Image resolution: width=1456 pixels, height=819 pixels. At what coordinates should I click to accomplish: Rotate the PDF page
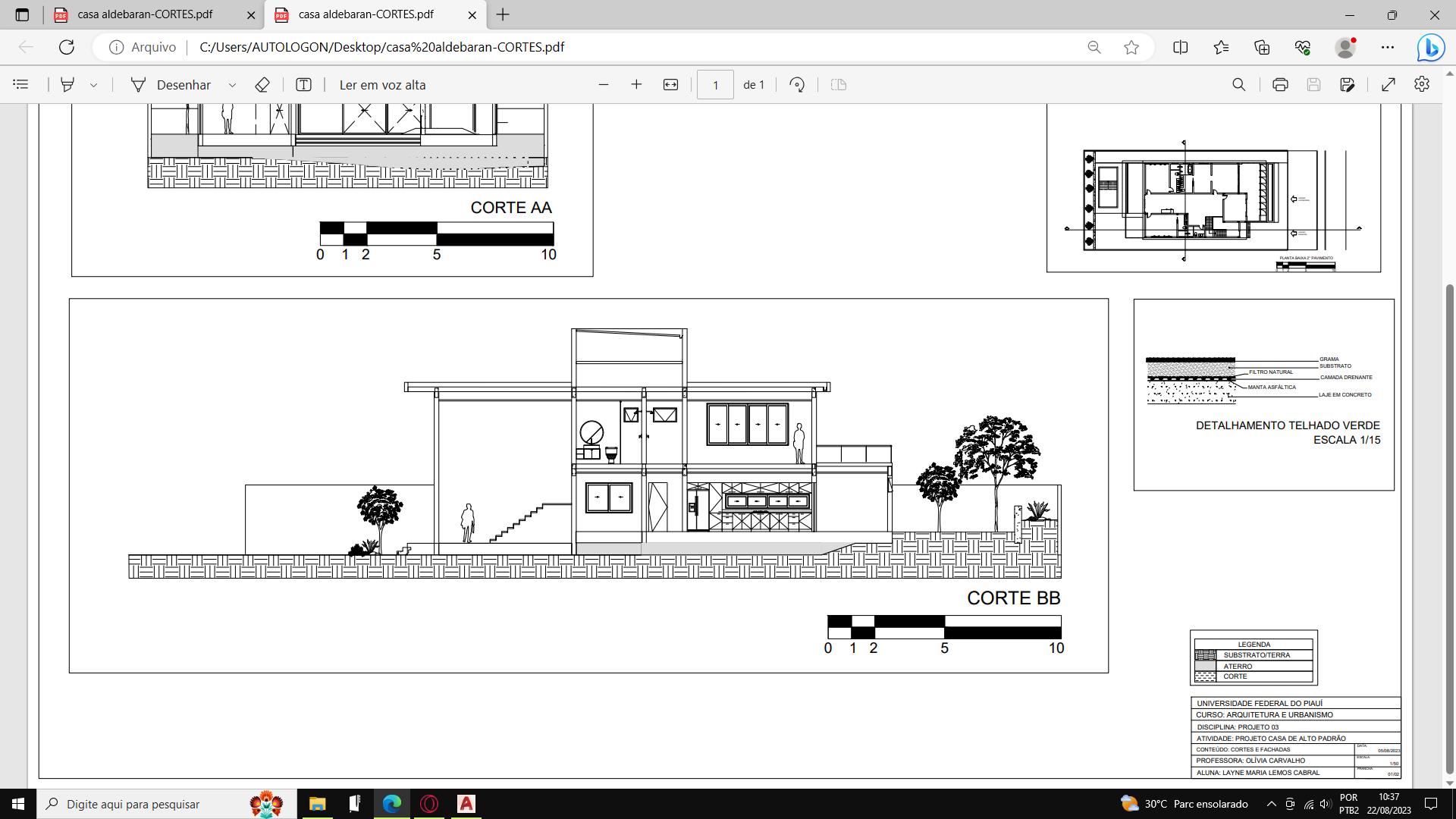click(796, 85)
